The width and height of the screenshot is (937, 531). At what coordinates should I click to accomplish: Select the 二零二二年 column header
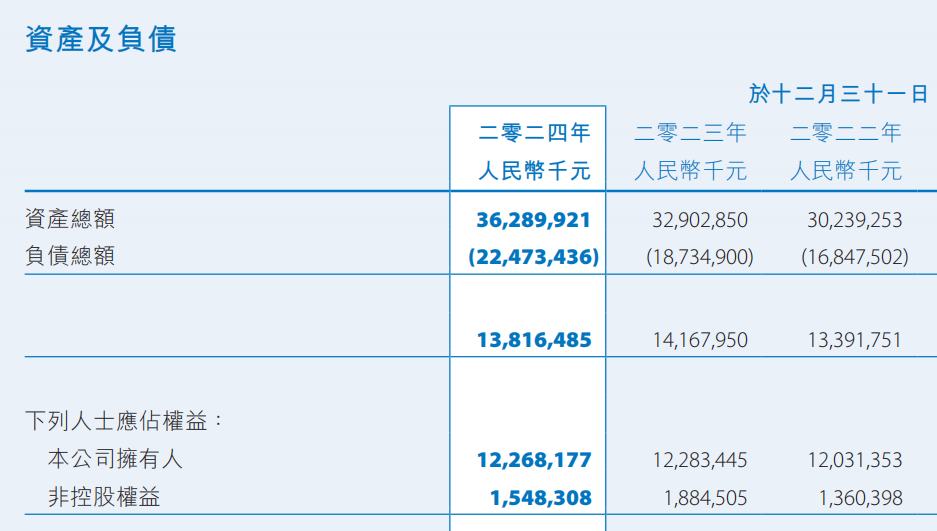pyautogui.click(x=846, y=133)
